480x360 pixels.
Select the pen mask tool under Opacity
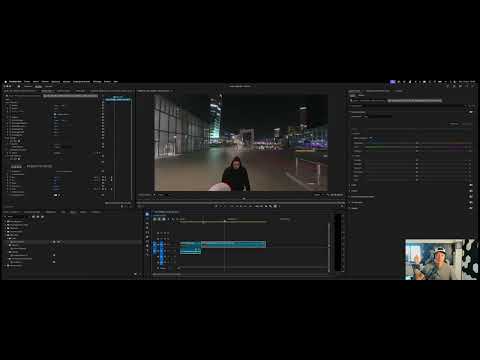(x=19, y=141)
